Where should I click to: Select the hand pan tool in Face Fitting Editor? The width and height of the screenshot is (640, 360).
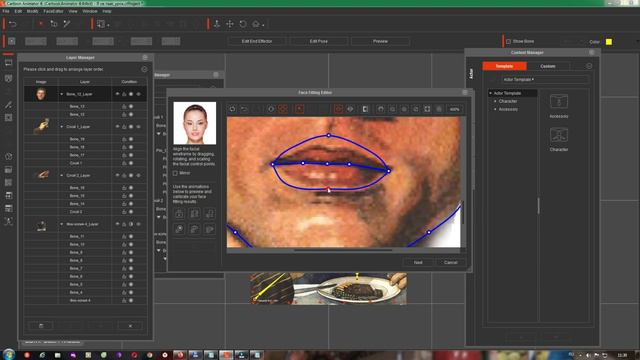[380, 109]
